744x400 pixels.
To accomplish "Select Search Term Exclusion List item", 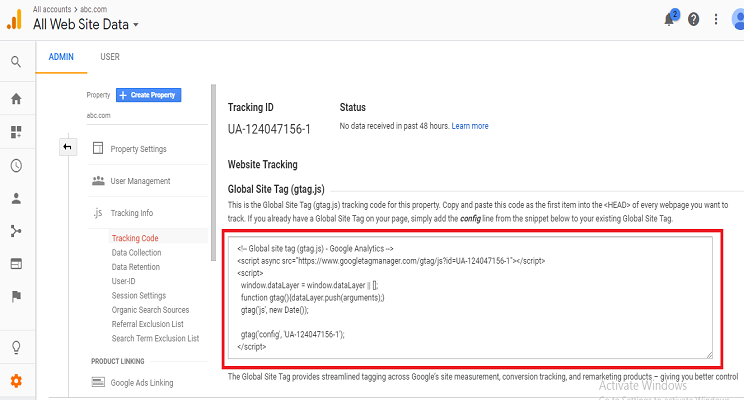I will coord(155,338).
